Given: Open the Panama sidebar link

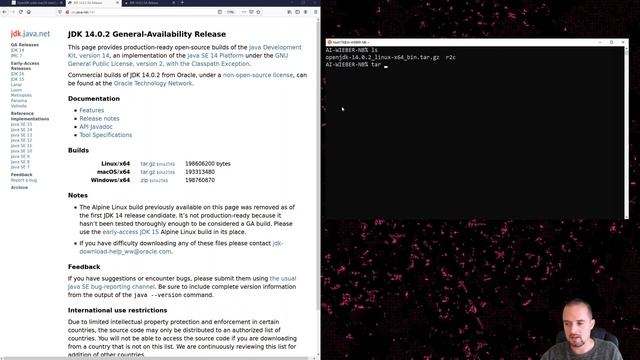Looking at the screenshot, I should pyautogui.click(x=19, y=100).
